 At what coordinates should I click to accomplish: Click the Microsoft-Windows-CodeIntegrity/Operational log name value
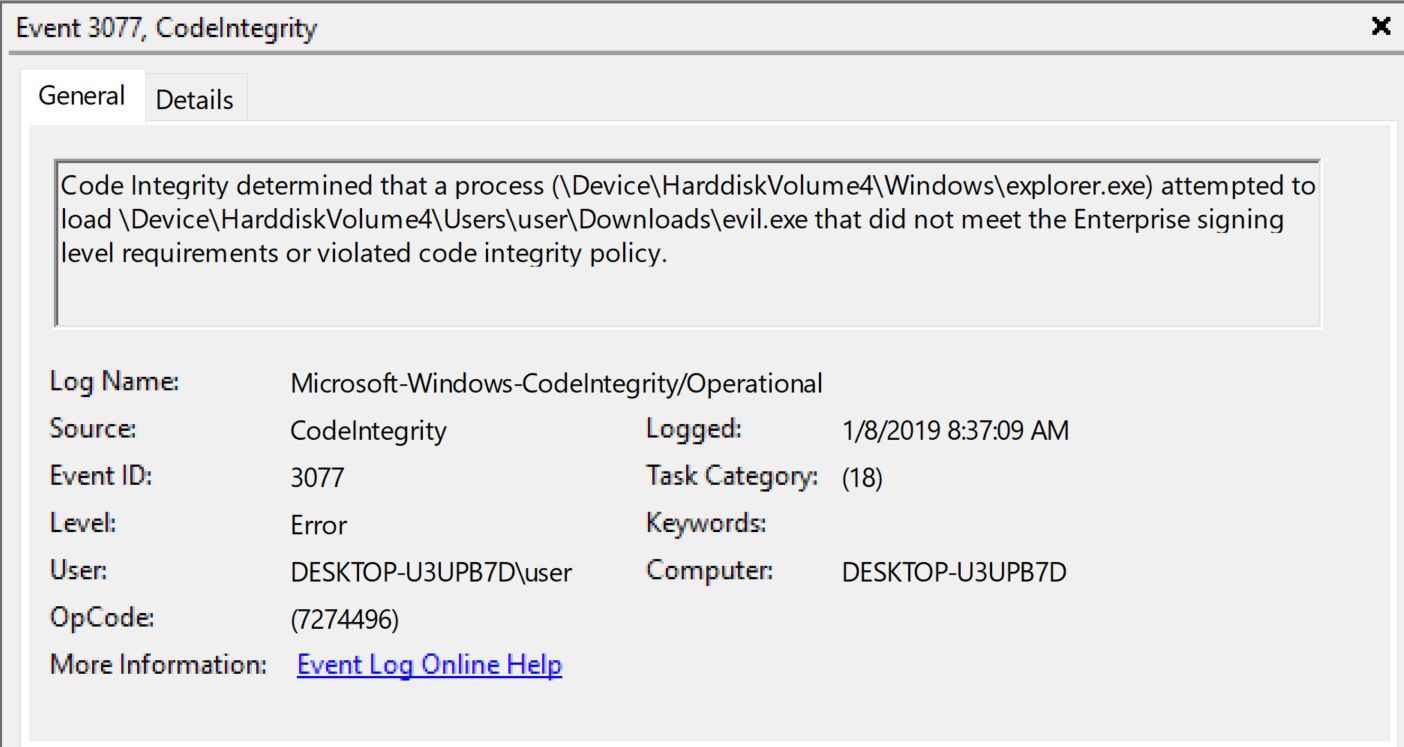click(x=556, y=383)
